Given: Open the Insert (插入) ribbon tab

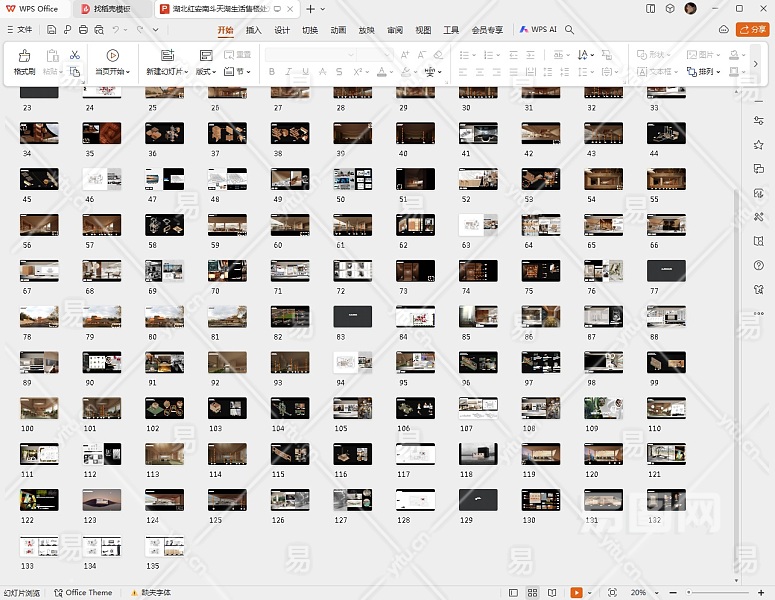Looking at the screenshot, I should (x=254, y=30).
